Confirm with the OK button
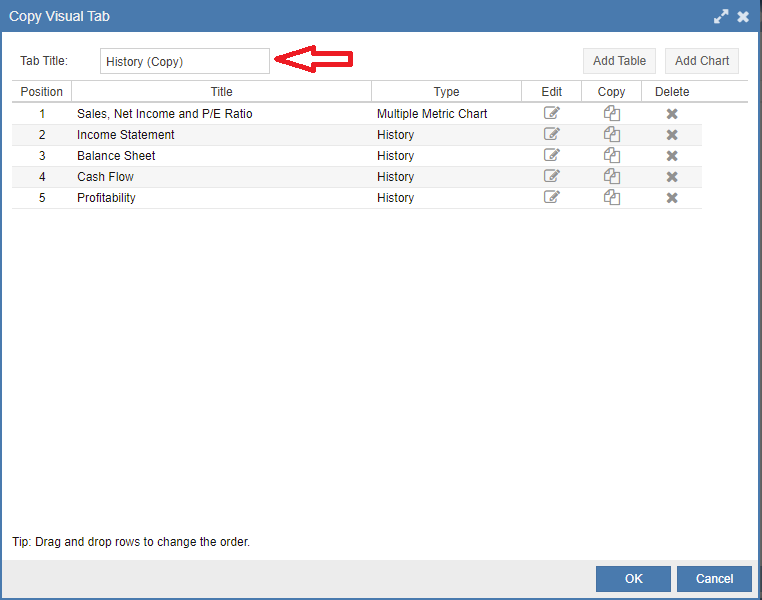This screenshot has height=600, width=762. click(633, 579)
